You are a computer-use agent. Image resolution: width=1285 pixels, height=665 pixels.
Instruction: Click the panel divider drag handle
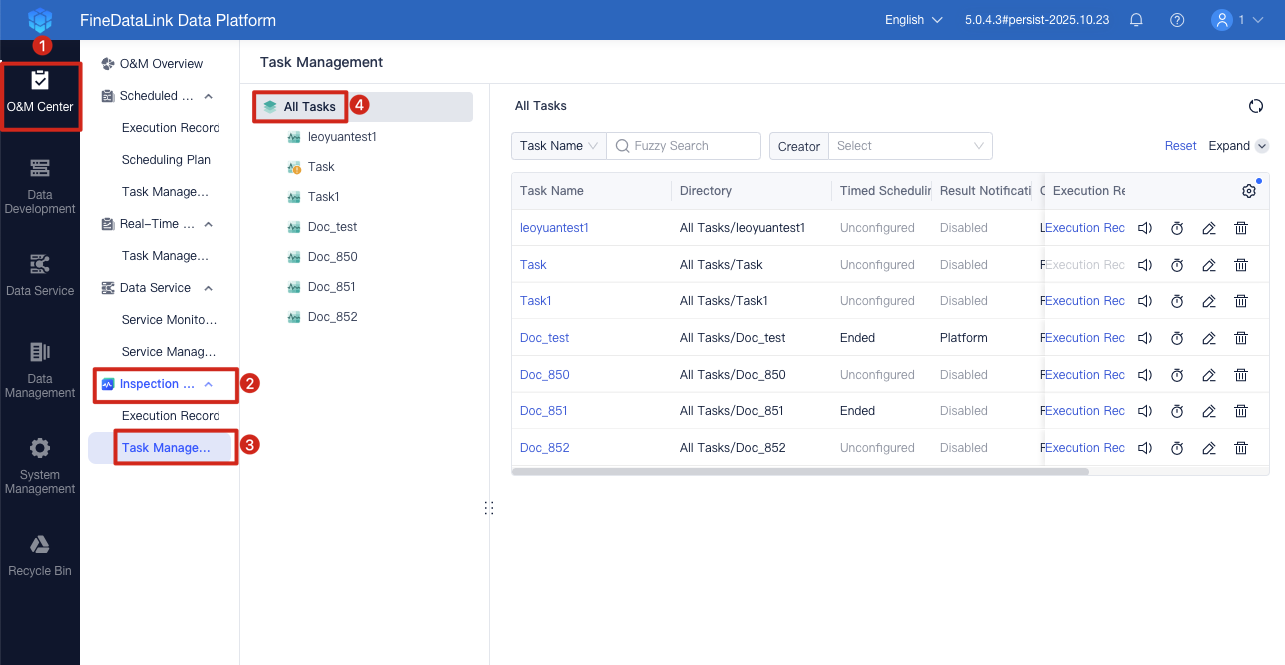pyautogui.click(x=489, y=508)
